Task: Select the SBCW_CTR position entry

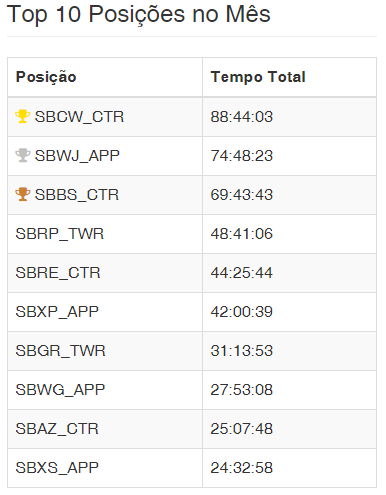Action: click(79, 117)
